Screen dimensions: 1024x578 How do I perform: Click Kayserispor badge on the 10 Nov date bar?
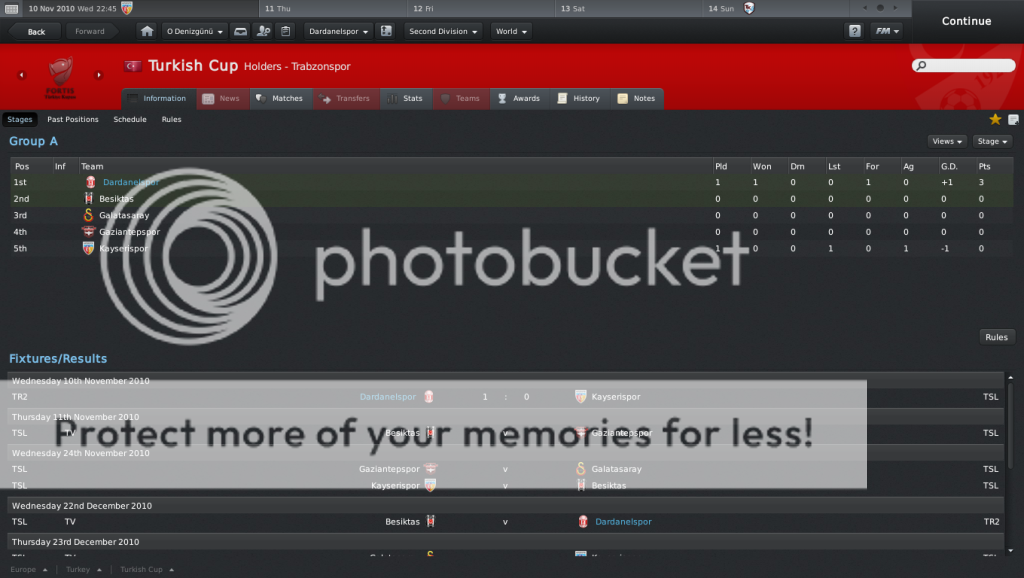127,8
